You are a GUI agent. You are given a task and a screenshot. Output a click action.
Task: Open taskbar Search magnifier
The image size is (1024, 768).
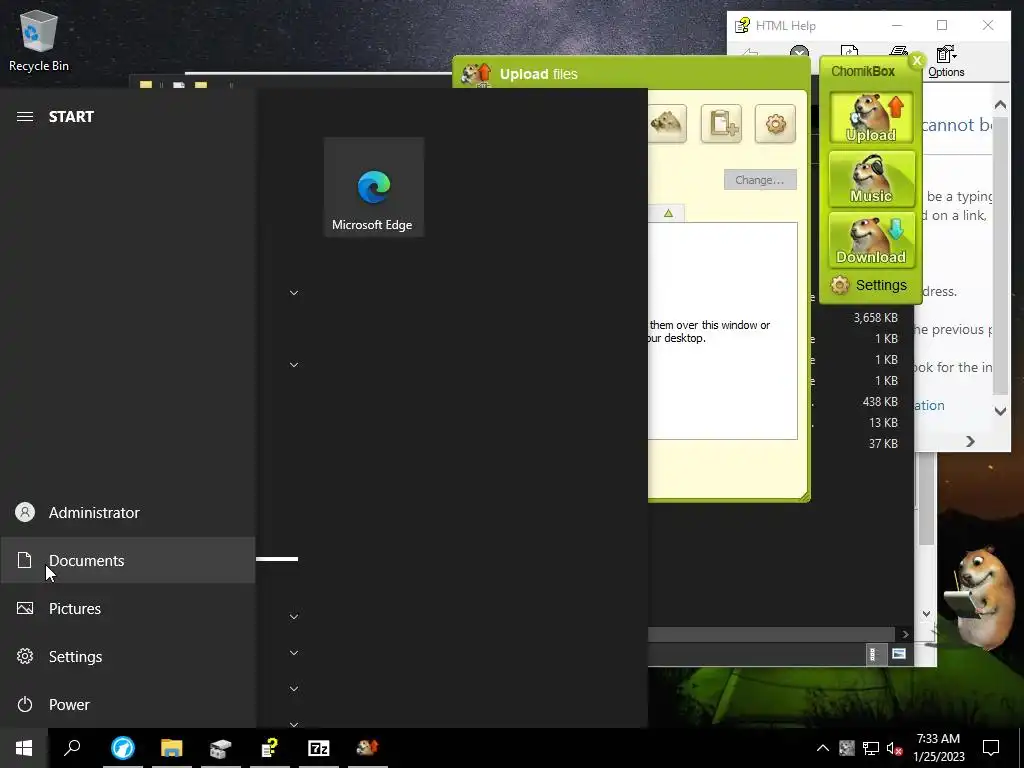coord(72,748)
